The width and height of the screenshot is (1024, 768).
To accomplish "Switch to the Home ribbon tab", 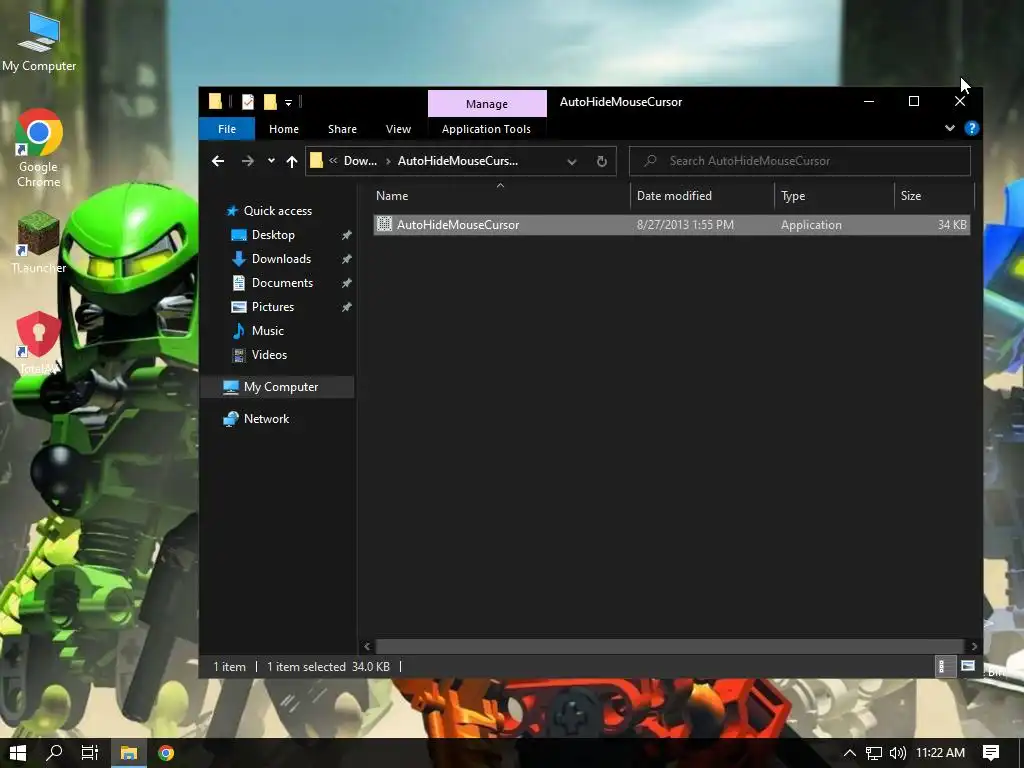I will (x=283, y=129).
